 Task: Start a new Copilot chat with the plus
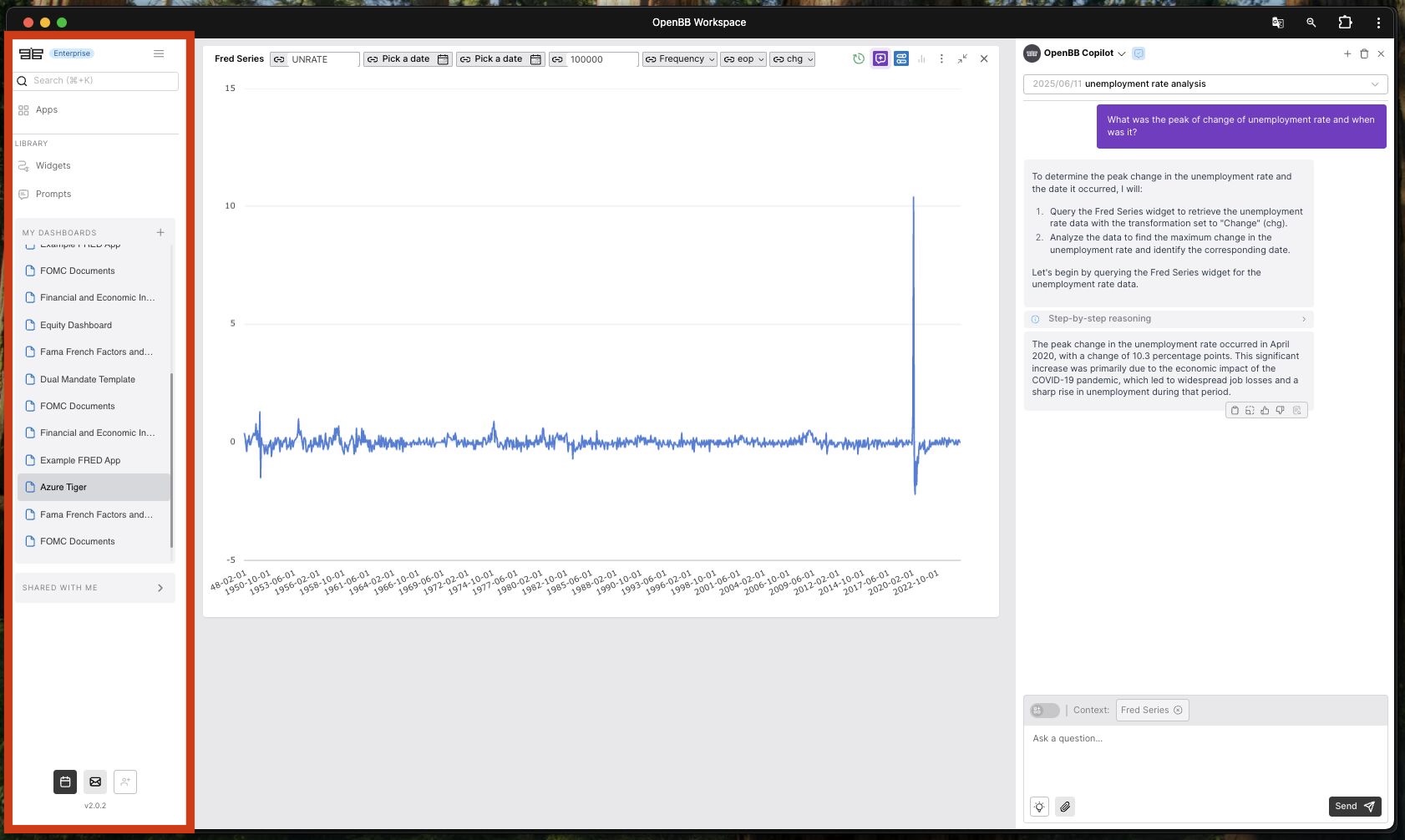point(1347,53)
